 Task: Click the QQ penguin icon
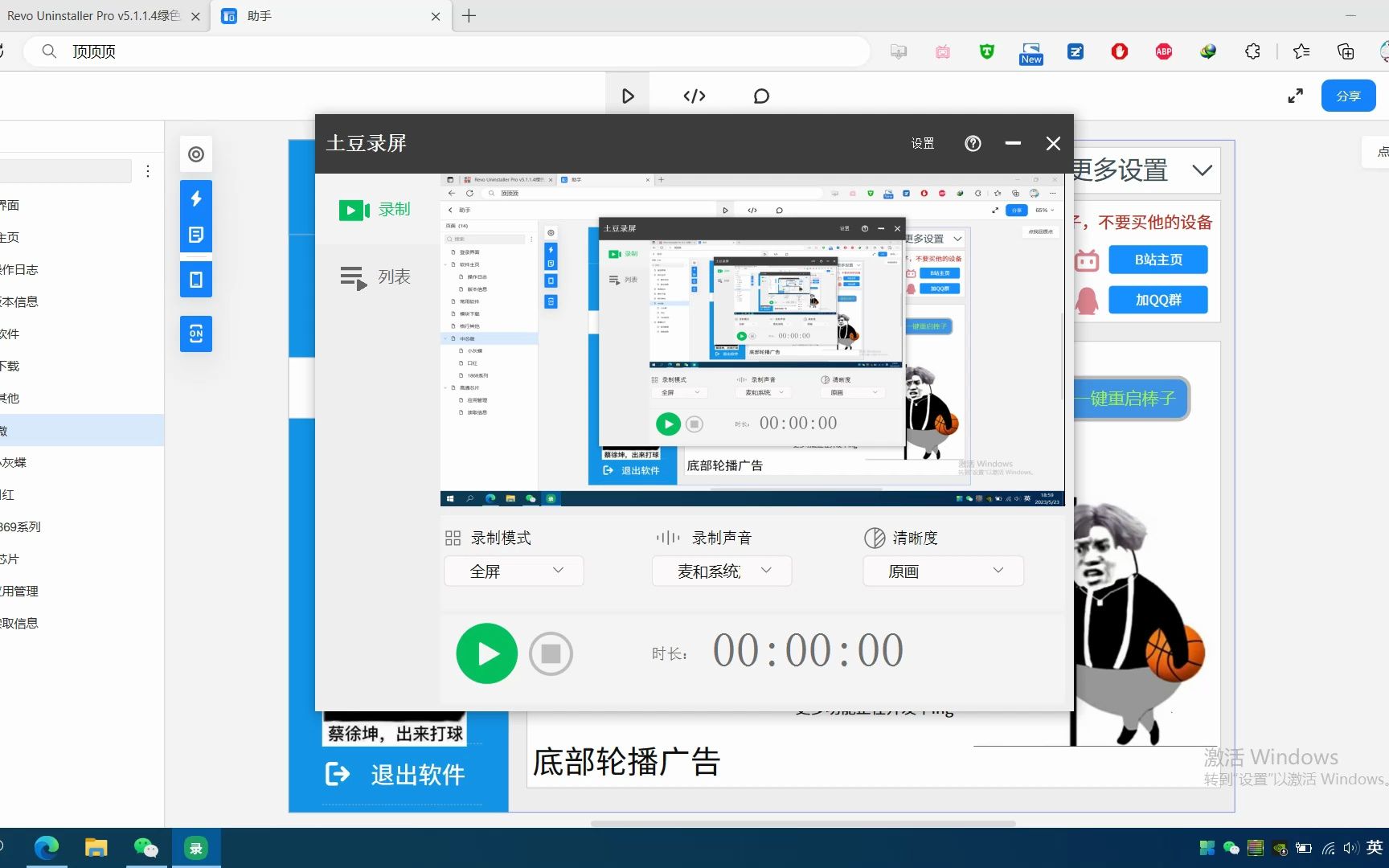coord(1087,301)
